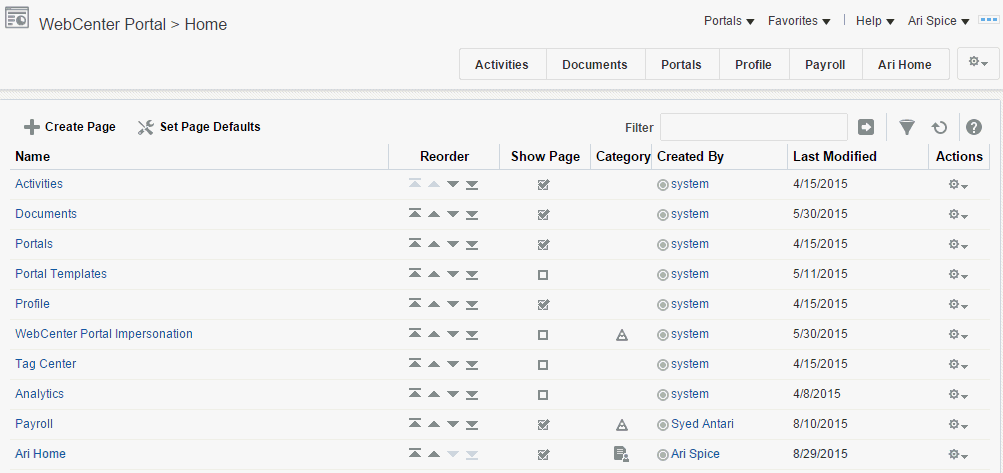This screenshot has height=473, width=1003.
Task: Move Documents page to top
Action: pyautogui.click(x=416, y=214)
